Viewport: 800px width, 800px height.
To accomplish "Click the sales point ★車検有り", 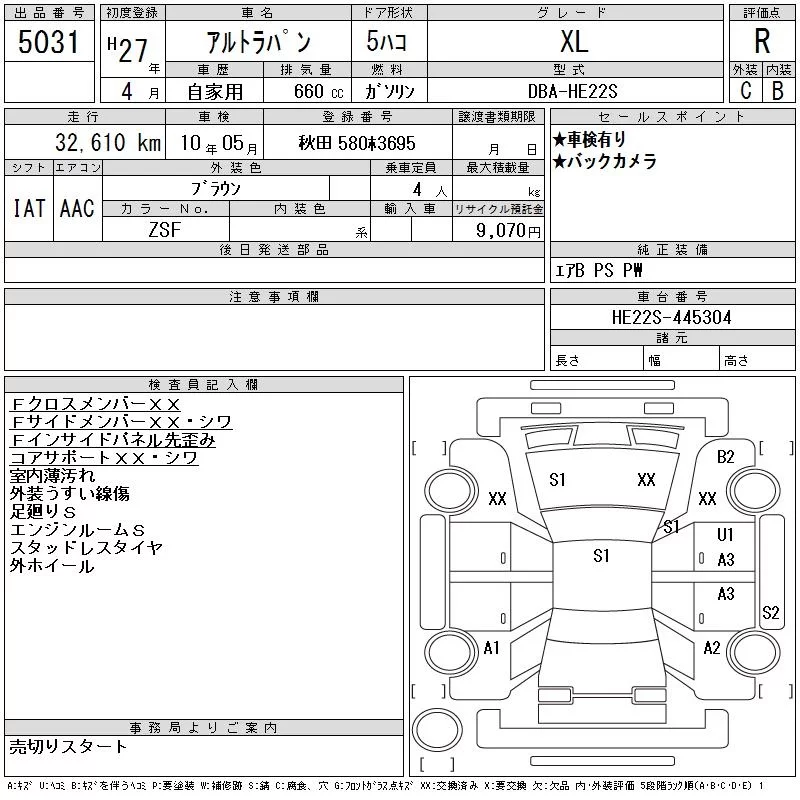I will (x=589, y=139).
